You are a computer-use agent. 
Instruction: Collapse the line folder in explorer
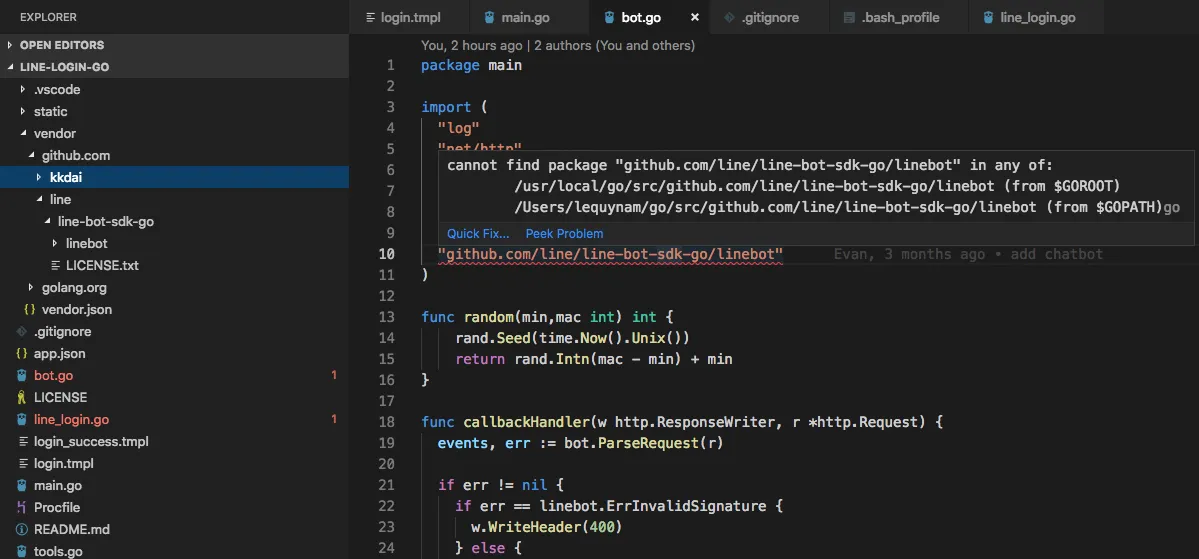coord(39,200)
